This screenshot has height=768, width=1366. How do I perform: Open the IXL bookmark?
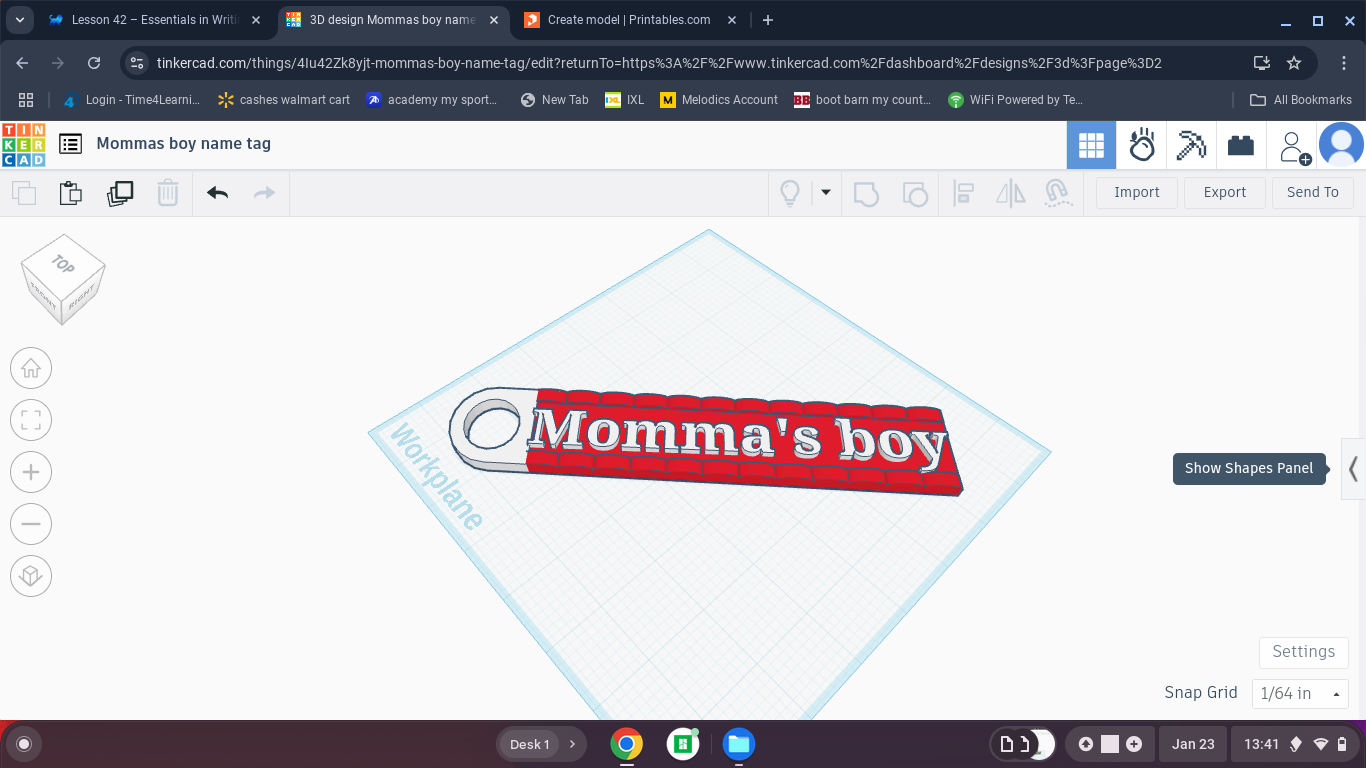pos(625,100)
